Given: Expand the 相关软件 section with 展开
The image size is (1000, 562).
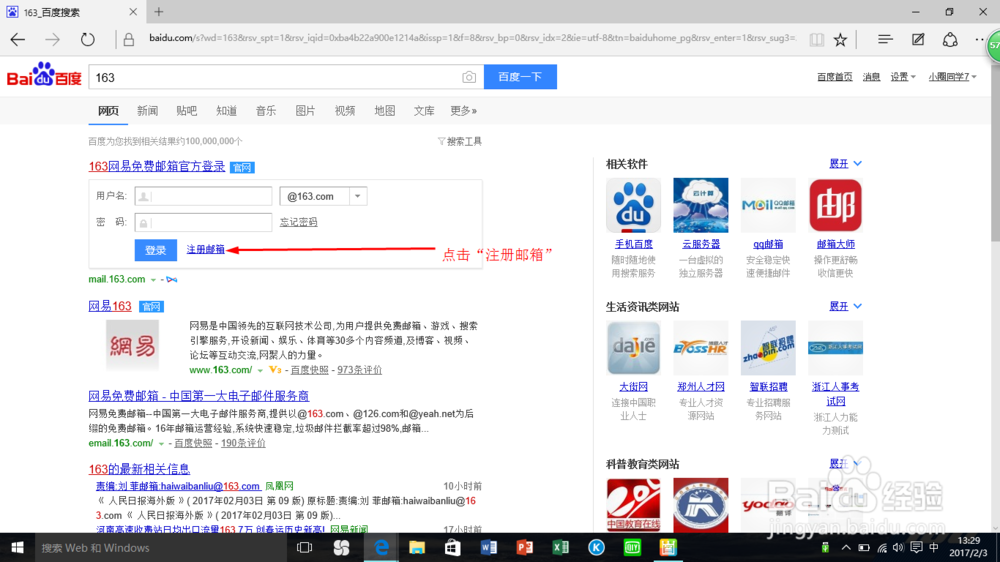Looking at the screenshot, I should [x=846, y=164].
